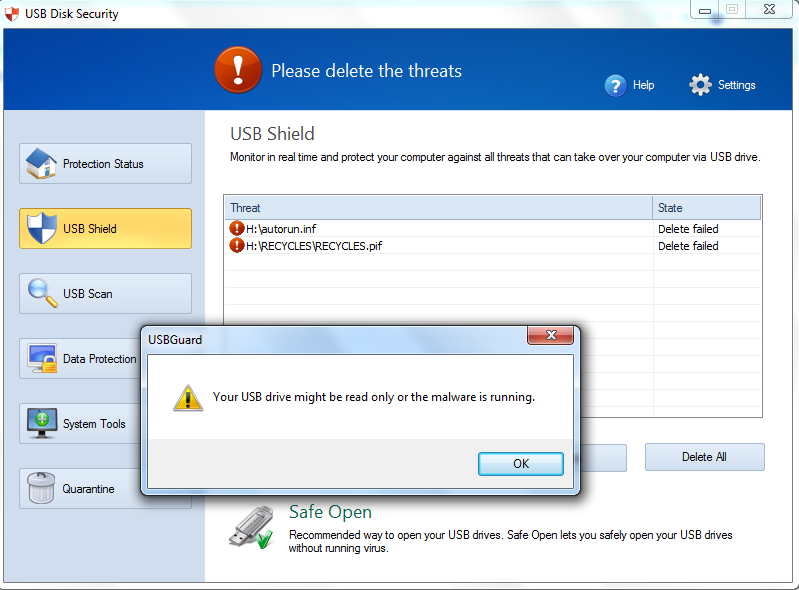Click the Quarantine trash bin icon
Screen dimensions: 799x590
pyautogui.click(x=41, y=488)
